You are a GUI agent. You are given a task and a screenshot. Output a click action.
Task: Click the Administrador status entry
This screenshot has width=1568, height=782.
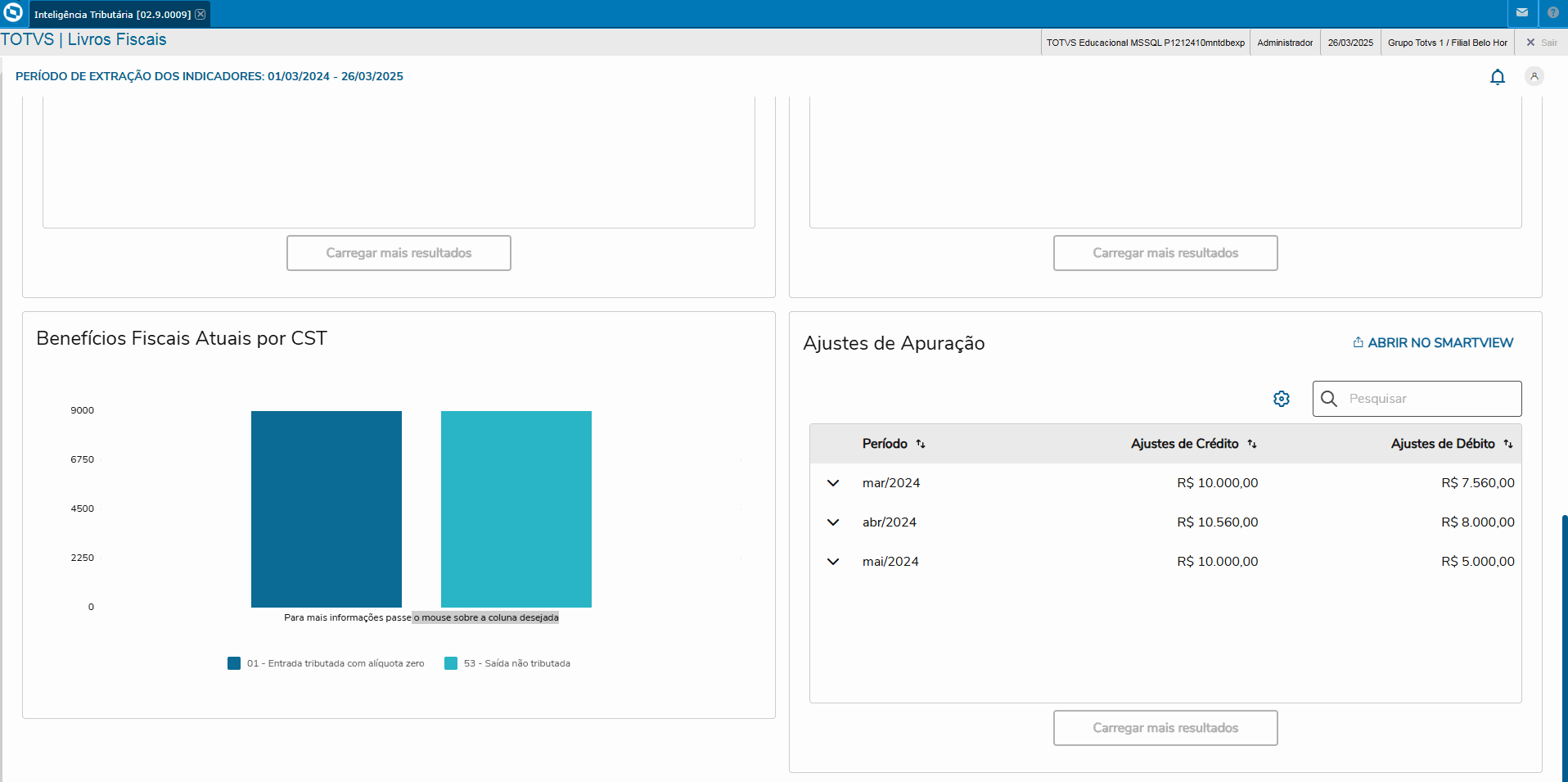(1285, 43)
